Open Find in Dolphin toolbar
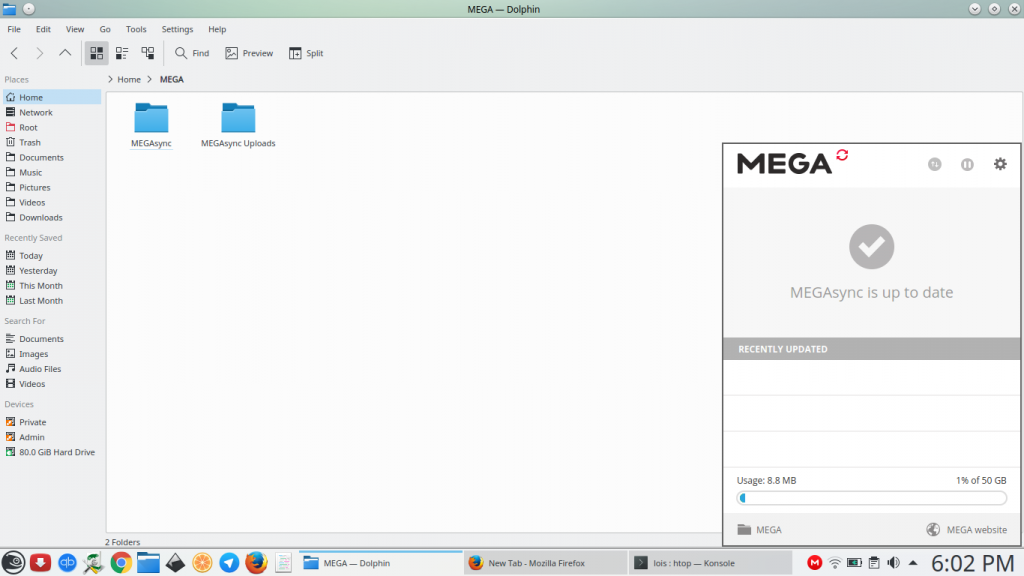Screen dimensions: 1024x576 (x=192, y=53)
